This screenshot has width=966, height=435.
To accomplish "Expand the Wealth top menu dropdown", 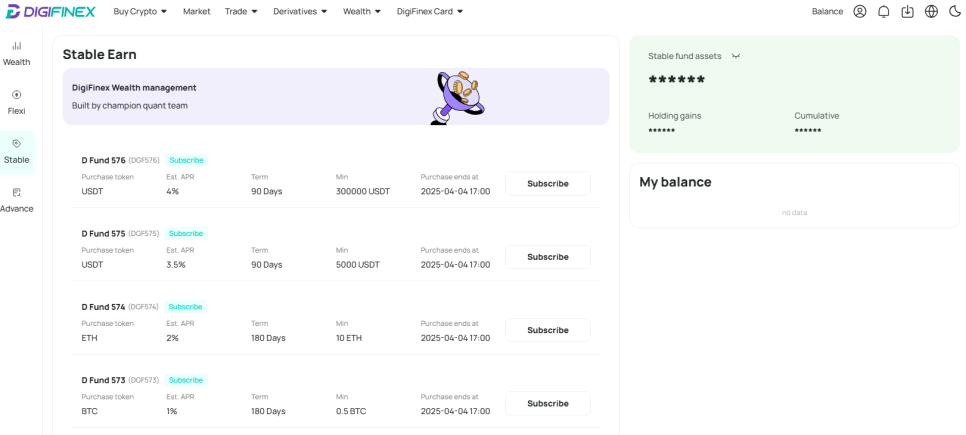I will pyautogui.click(x=362, y=11).
